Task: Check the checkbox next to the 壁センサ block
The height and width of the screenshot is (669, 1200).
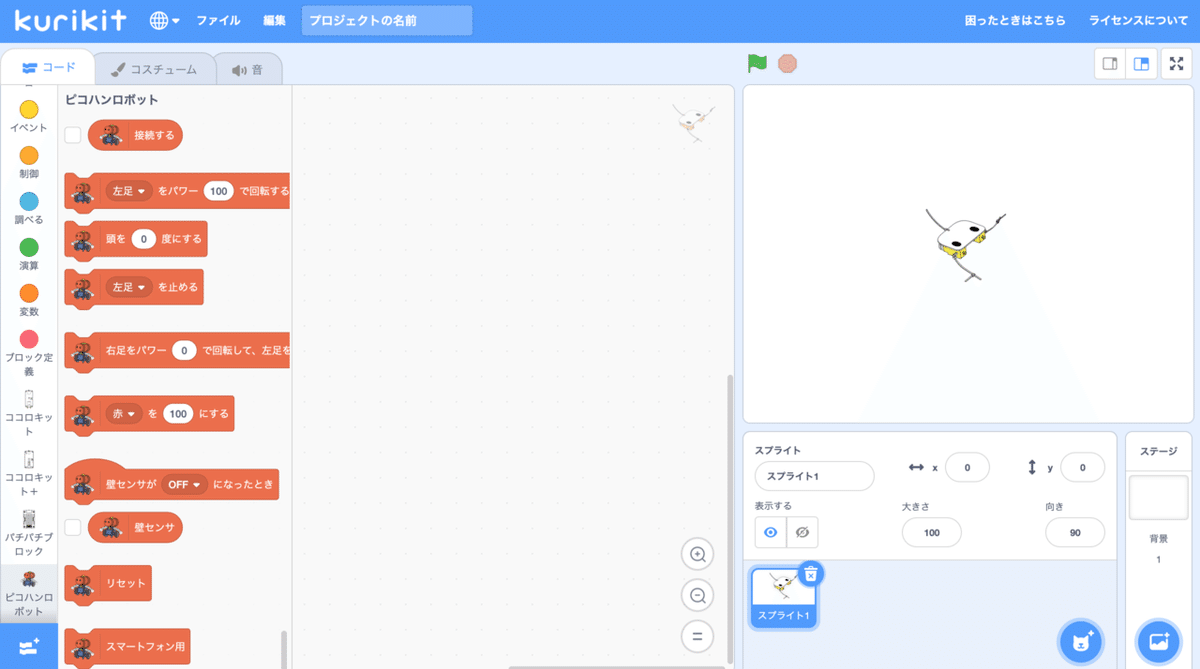Action: coord(72,527)
